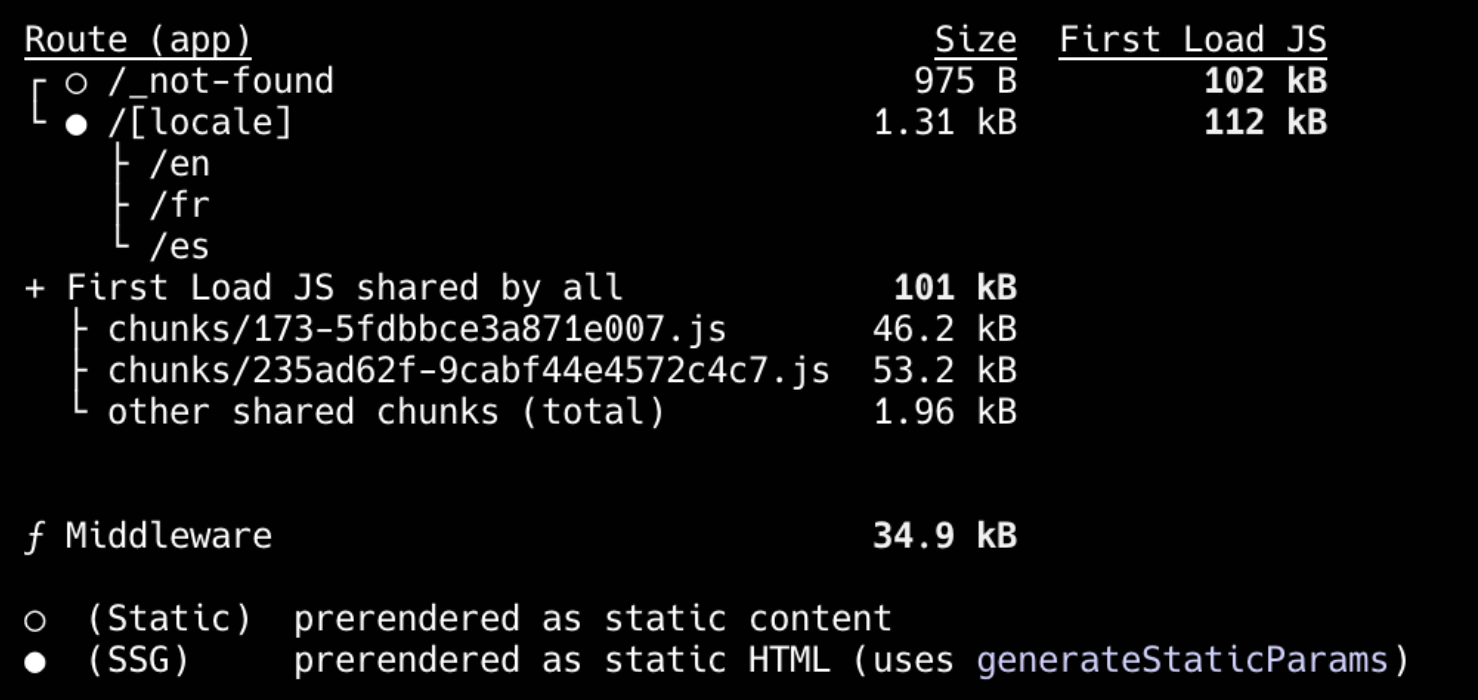1478x700 pixels.
Task: Click the generateStaticParams highlighted text
Action: click(1182, 661)
